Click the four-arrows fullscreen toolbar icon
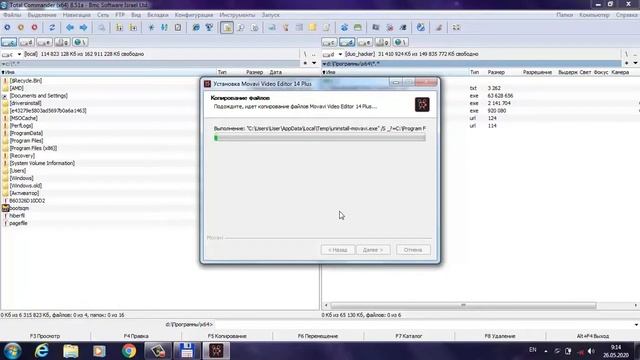 point(456,27)
